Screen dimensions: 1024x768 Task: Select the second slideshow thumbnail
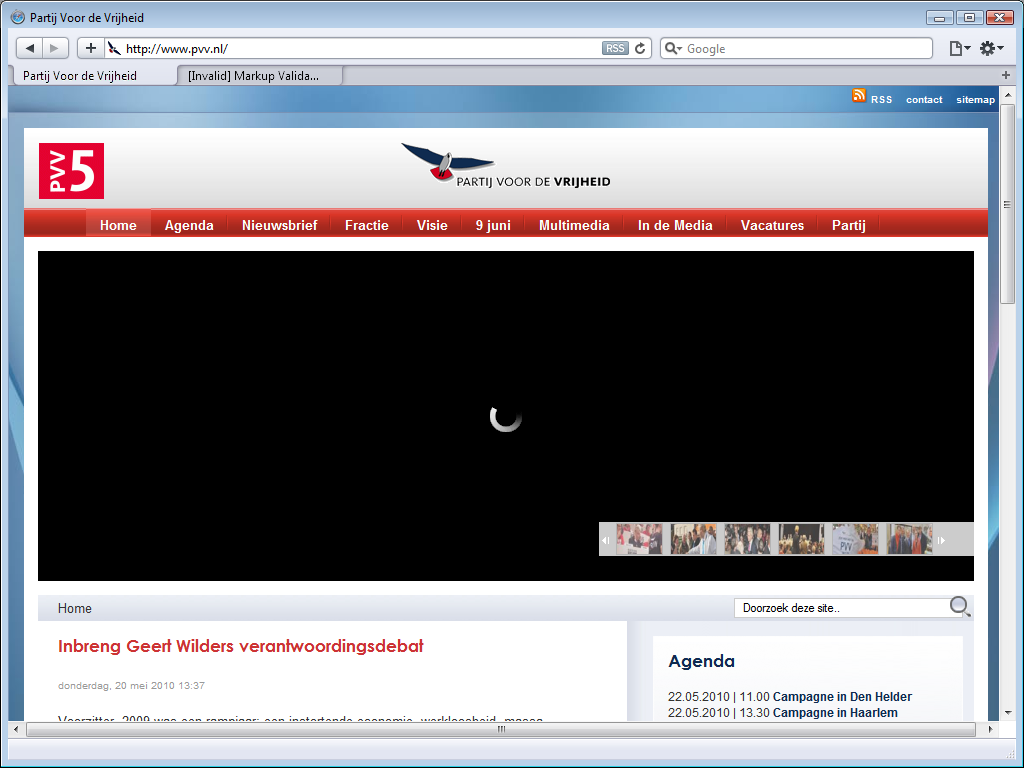[x=694, y=539]
